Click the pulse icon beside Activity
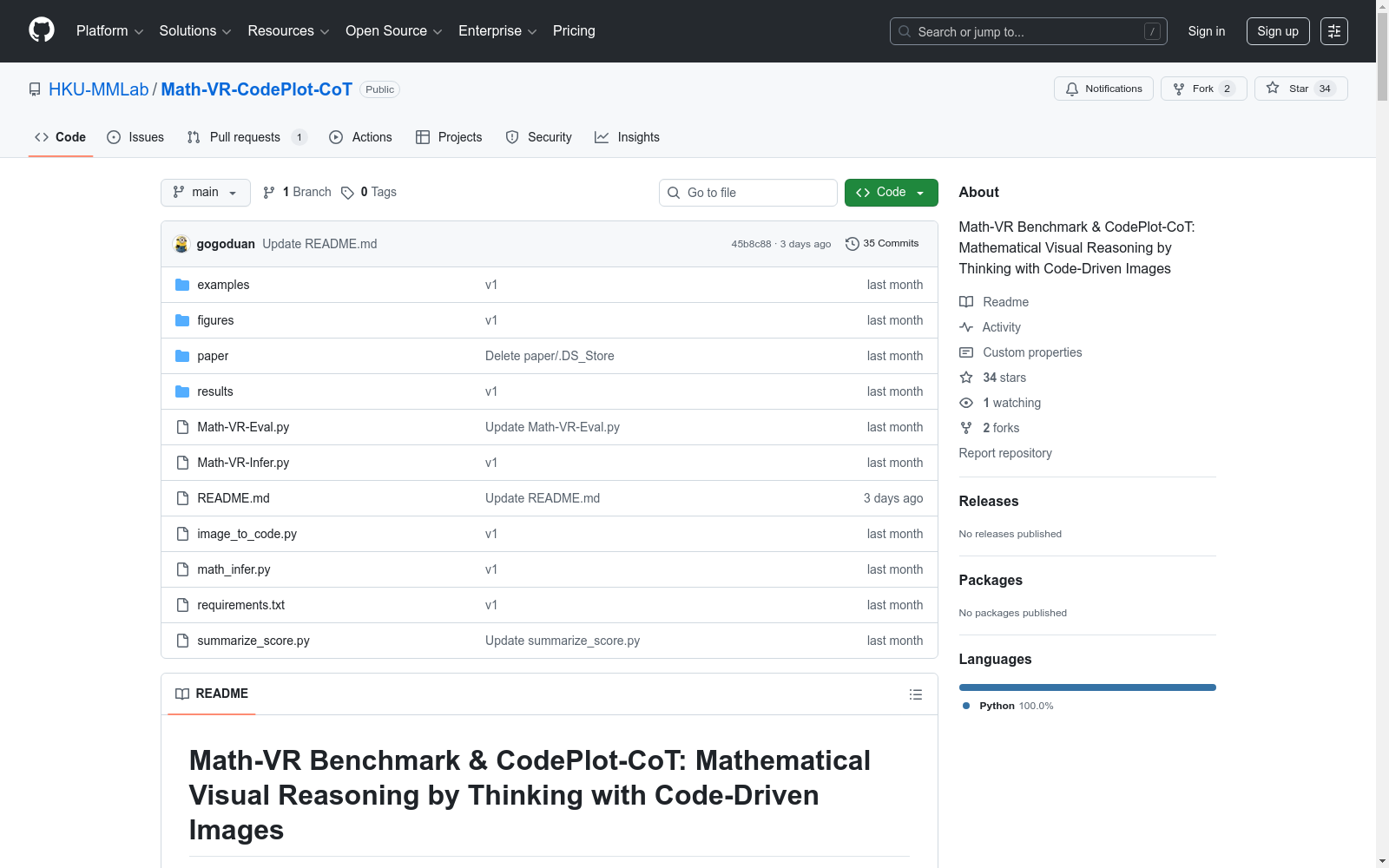The image size is (1389, 868). 966,327
